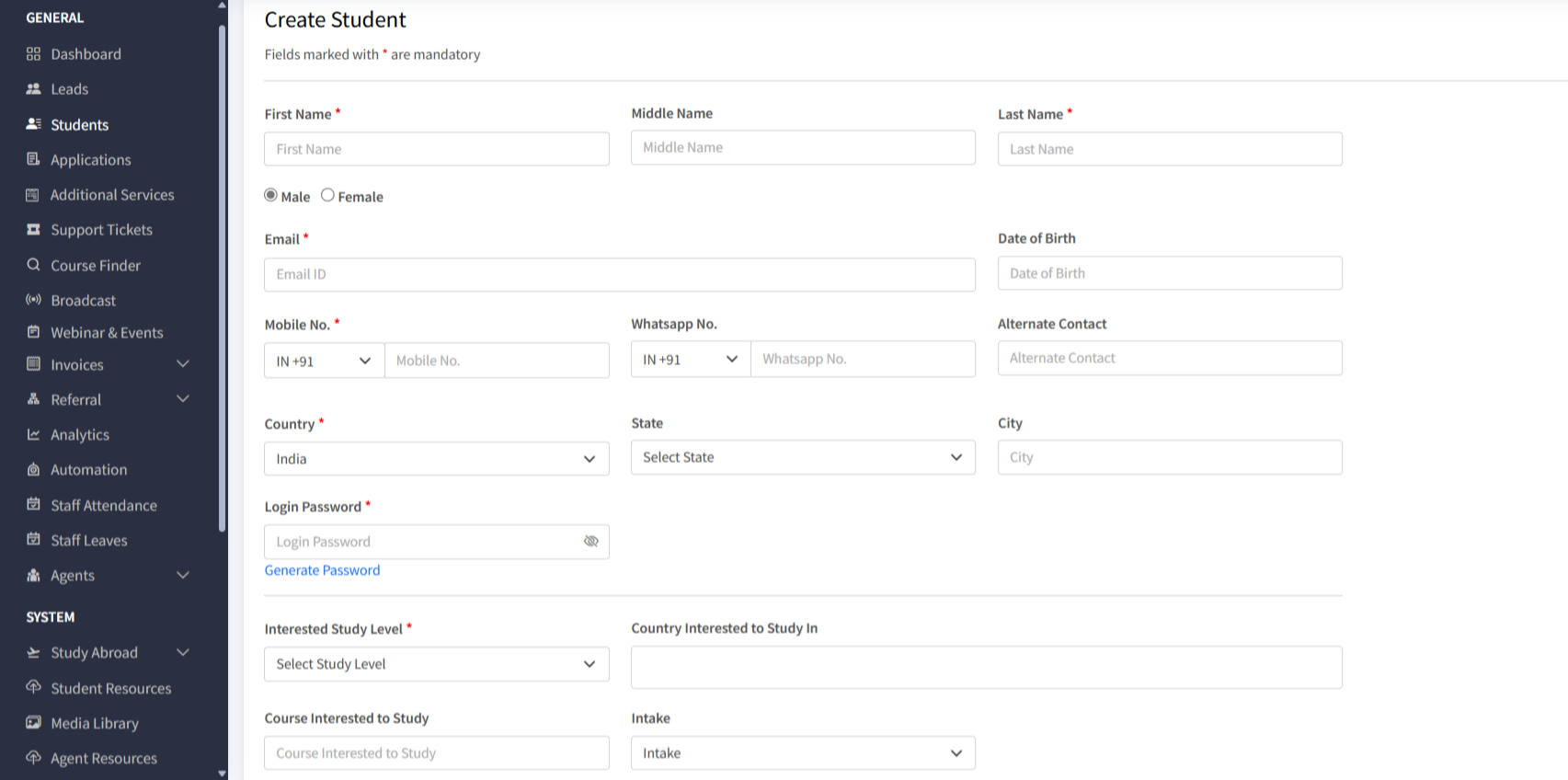The width and height of the screenshot is (1568, 780).
Task: Click the Dashboard grid icon in sidebar
Action: (34, 54)
